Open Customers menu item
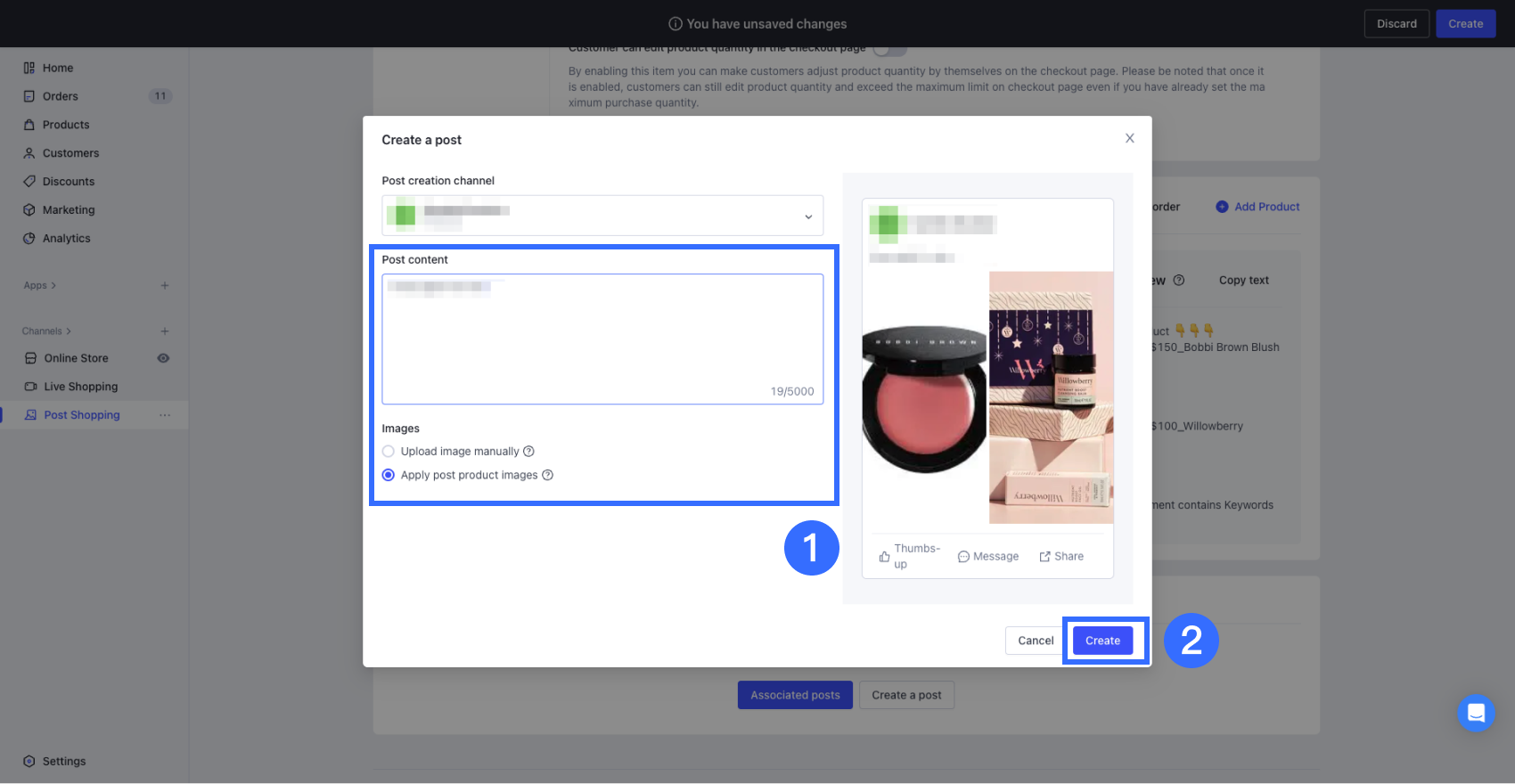Screen dimensions: 1515x784 71,153
